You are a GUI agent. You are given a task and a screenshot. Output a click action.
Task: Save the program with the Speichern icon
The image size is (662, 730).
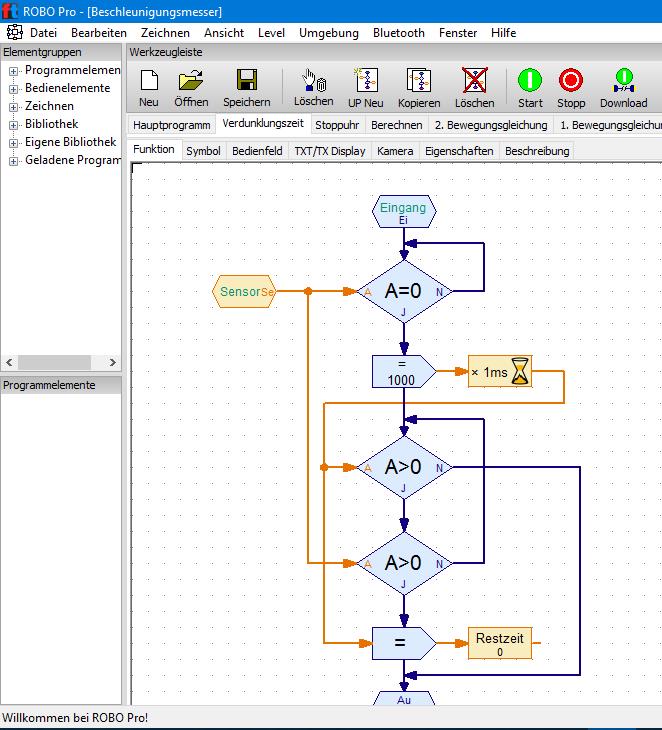[247, 88]
